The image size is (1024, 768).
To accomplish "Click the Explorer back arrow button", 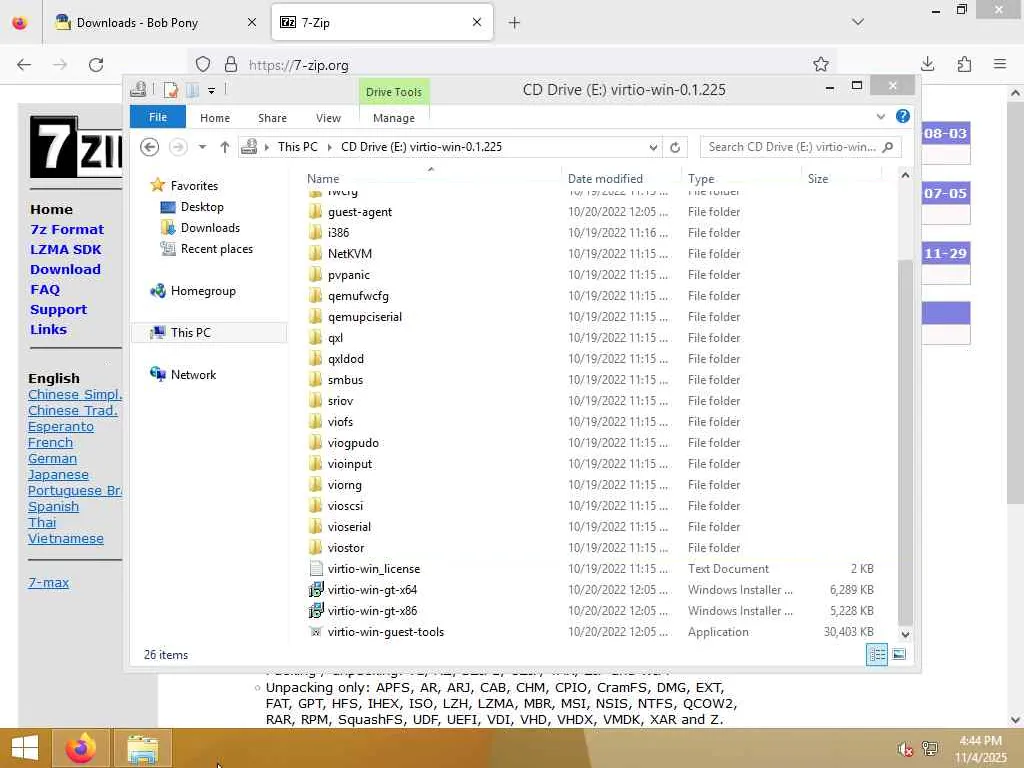I will pos(150,147).
